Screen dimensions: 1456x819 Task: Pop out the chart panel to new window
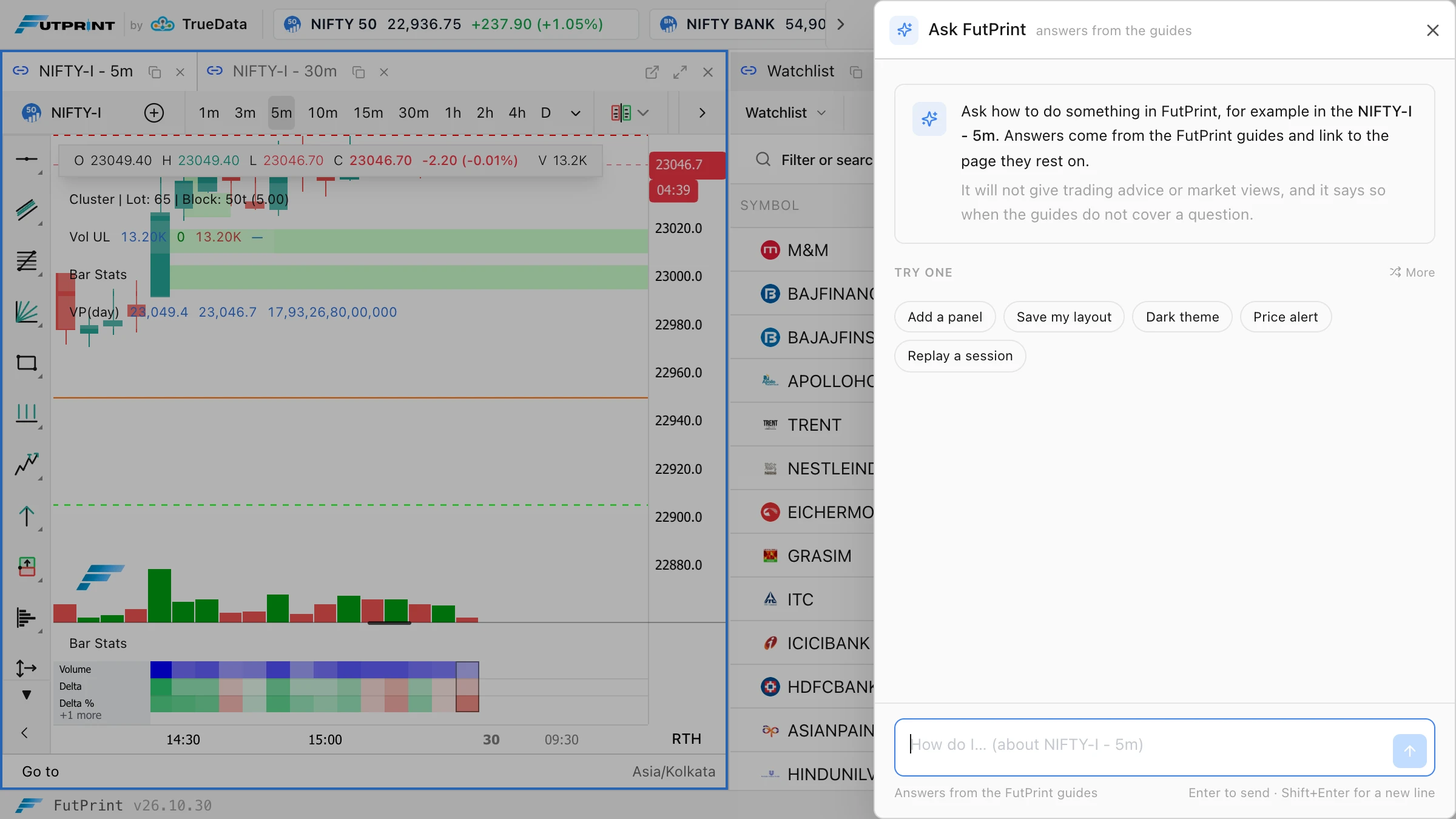pyautogui.click(x=652, y=72)
